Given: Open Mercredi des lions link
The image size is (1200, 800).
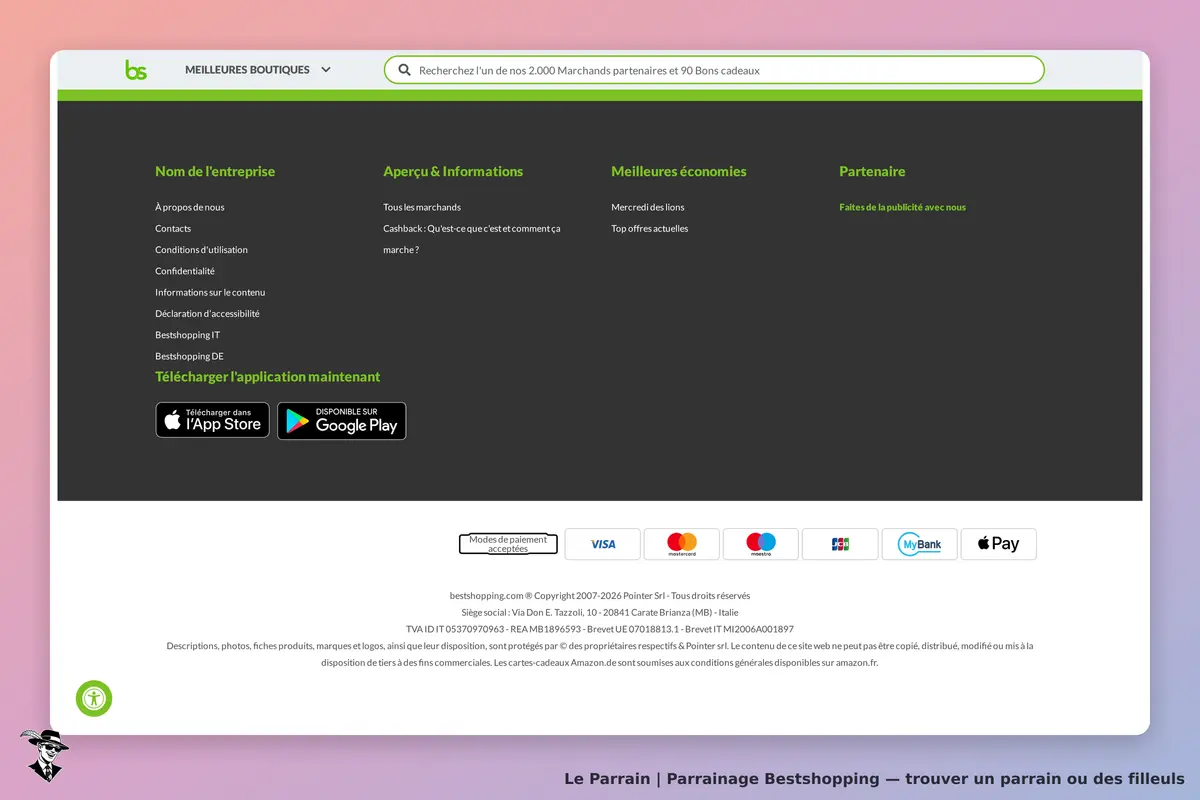Looking at the screenshot, I should click(648, 207).
